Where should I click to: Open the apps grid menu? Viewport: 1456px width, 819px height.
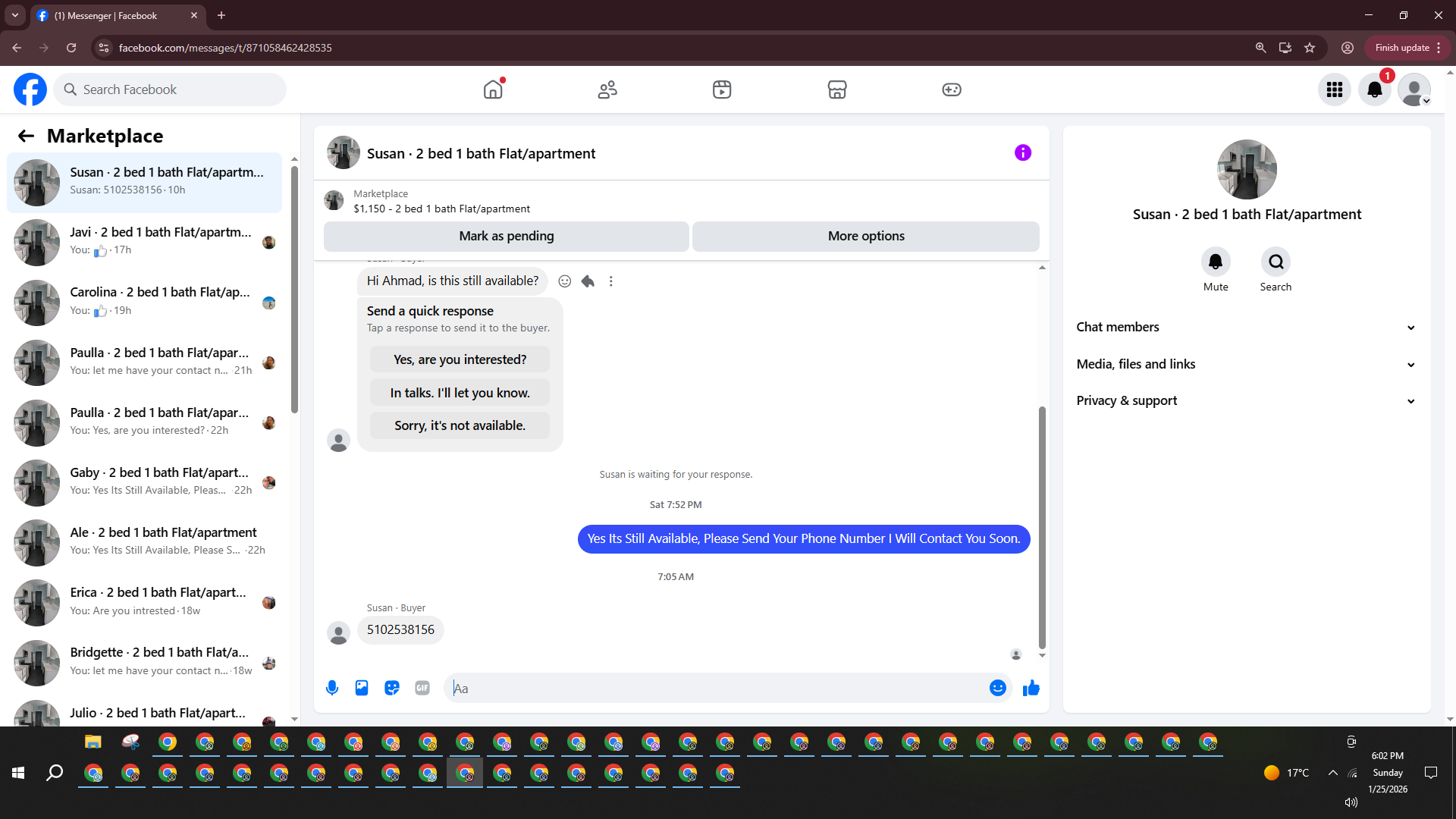(x=1335, y=89)
